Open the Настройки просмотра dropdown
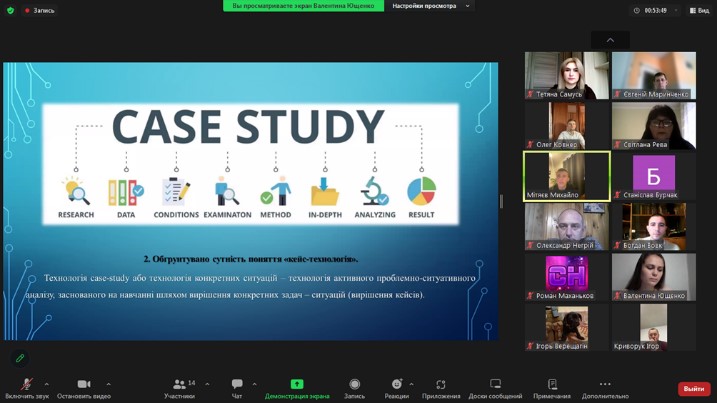Screen dimensions: 717x403 [x=430, y=6]
